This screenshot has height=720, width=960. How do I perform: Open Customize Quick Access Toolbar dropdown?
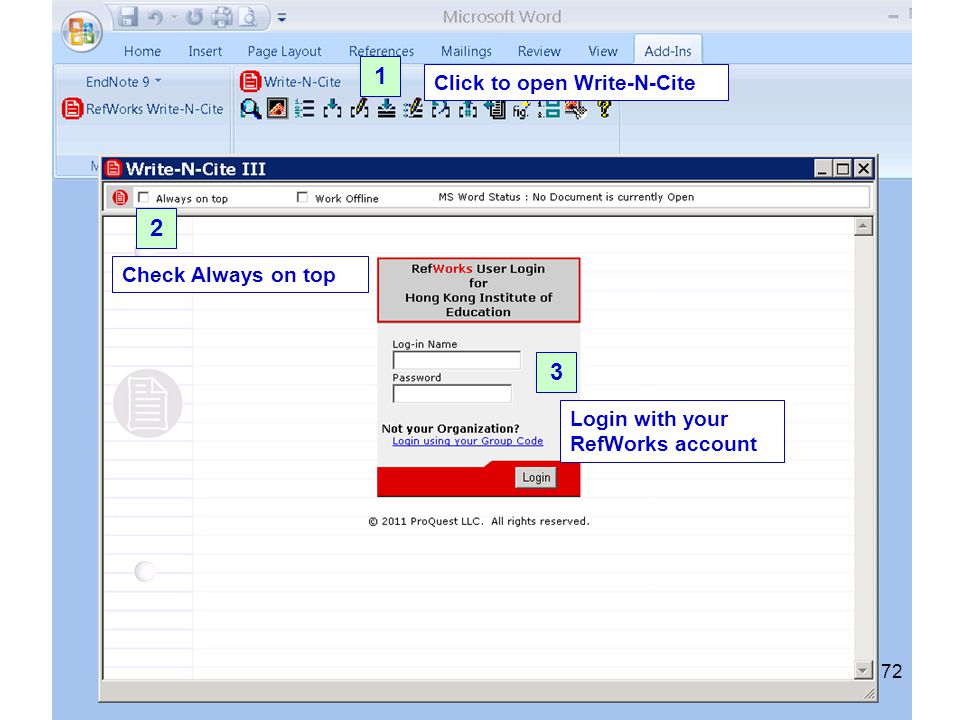click(x=282, y=18)
